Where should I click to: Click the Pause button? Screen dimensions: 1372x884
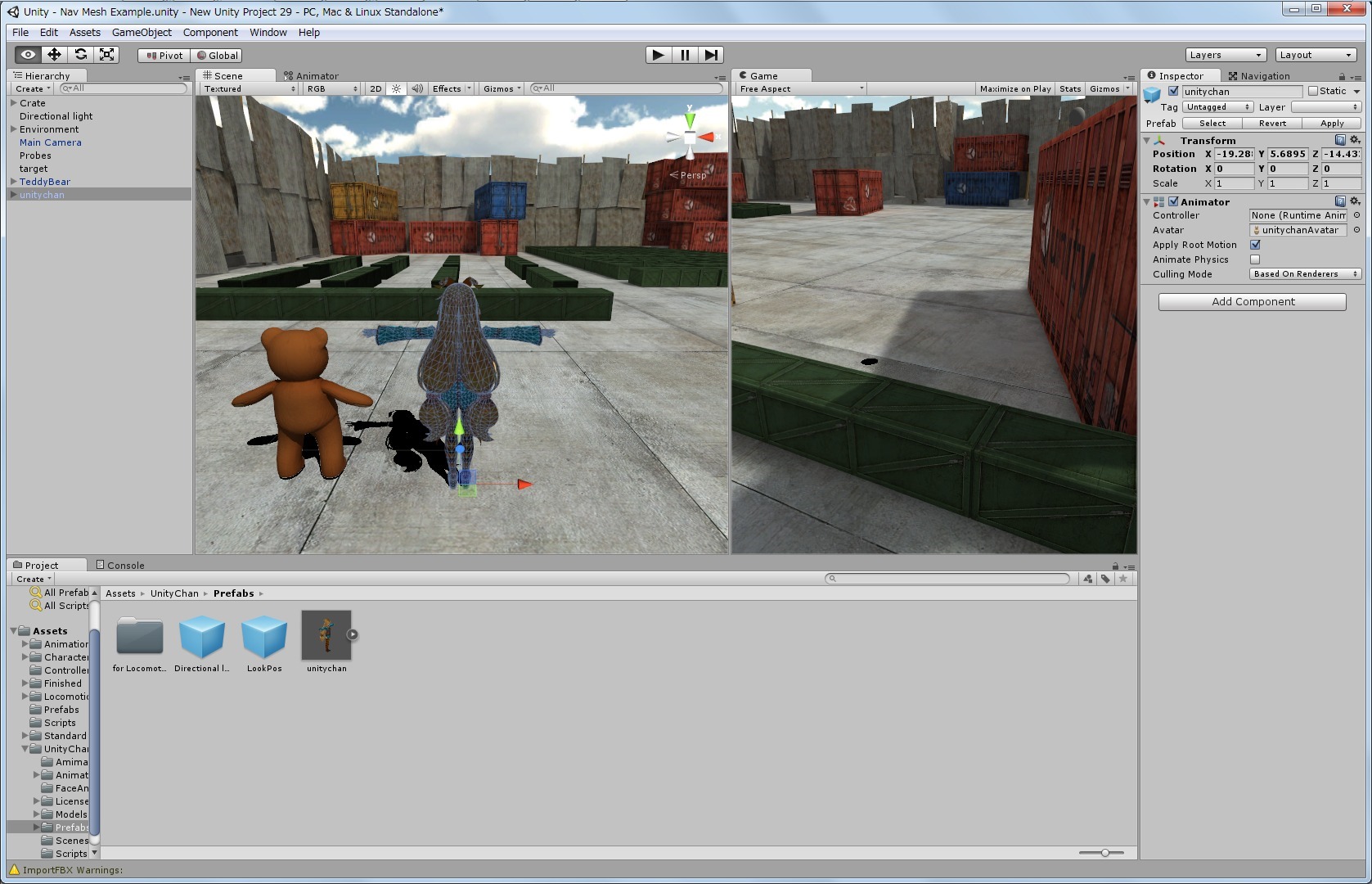click(685, 55)
